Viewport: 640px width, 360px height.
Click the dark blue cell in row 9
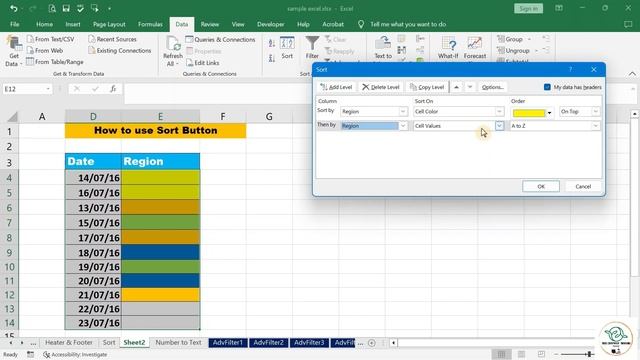(160, 252)
